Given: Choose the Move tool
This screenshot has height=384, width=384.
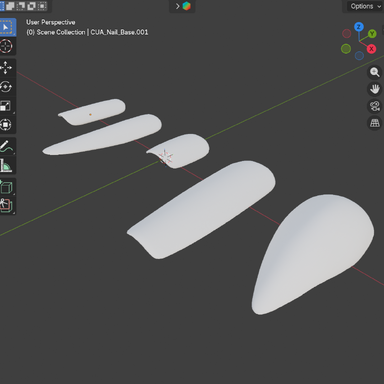Looking at the screenshot, I should pos(7,68).
